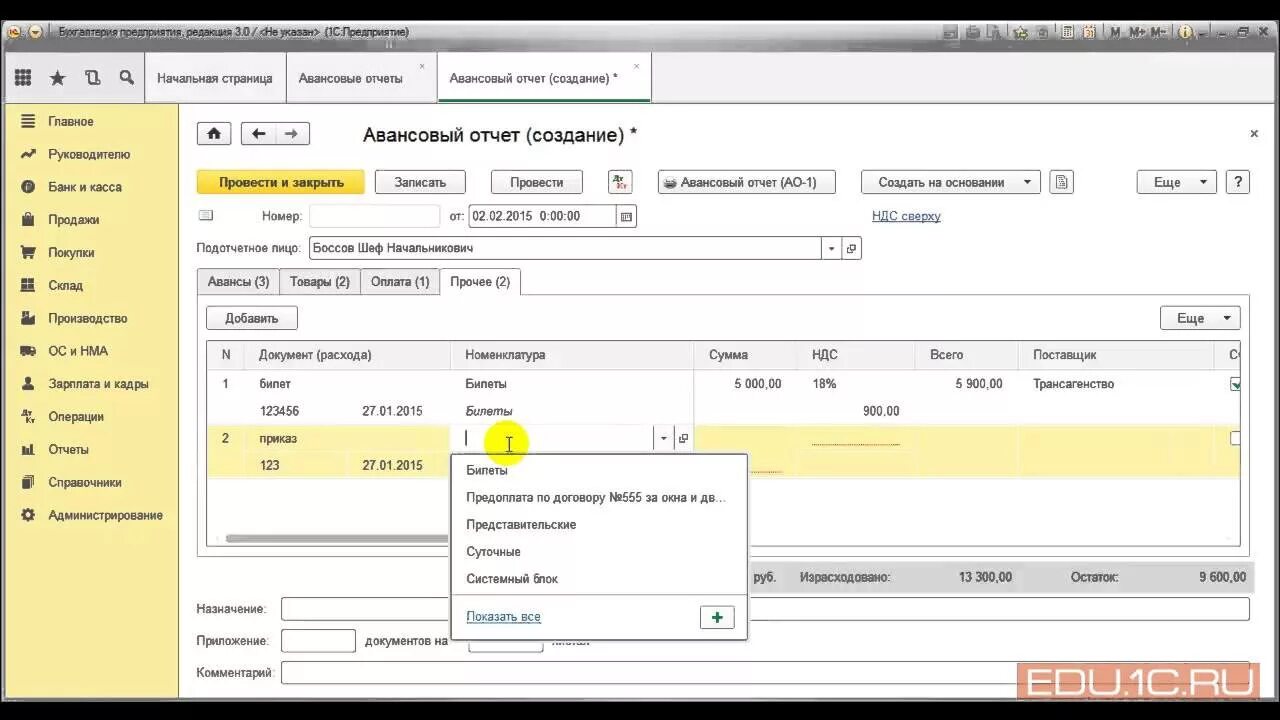Screen dimensions: 1280x720
Task: Focus the Комментарий input field
Action: click(x=765, y=673)
